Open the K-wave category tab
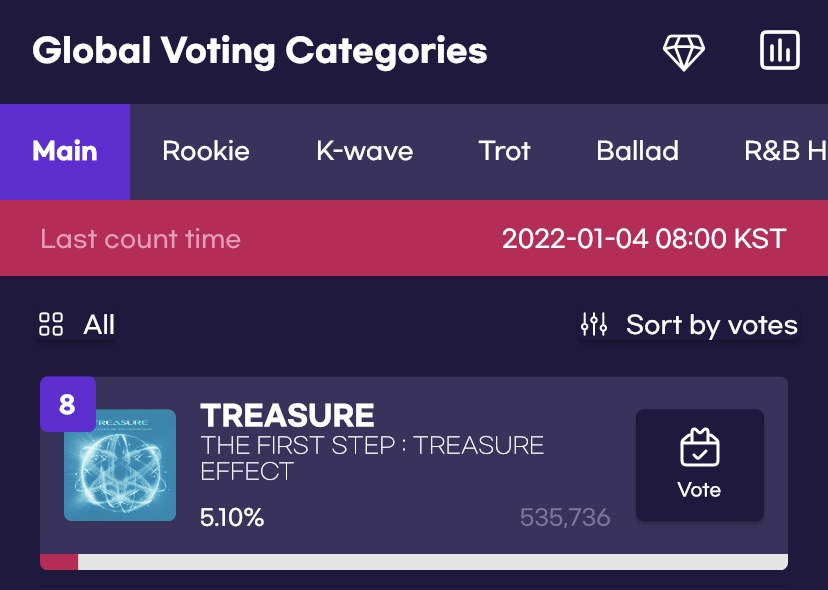 (x=365, y=152)
